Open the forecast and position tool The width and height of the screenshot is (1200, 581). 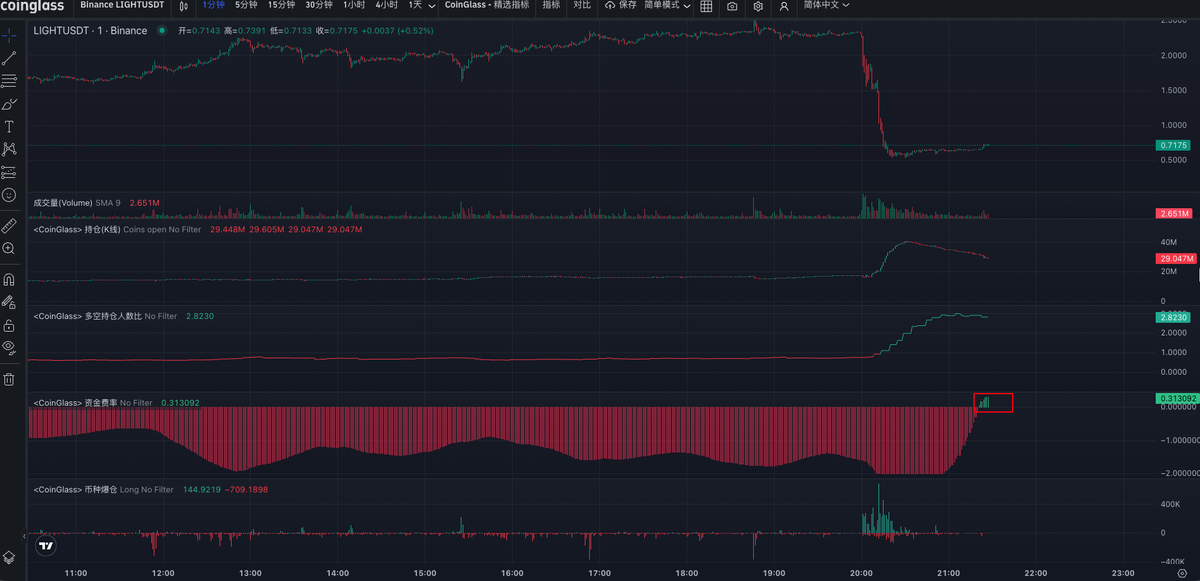click(9, 171)
